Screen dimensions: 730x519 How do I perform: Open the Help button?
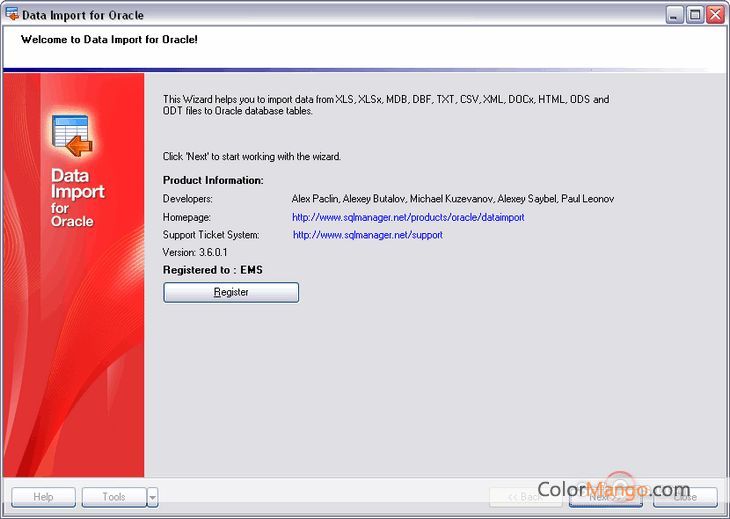pyautogui.click(x=43, y=497)
